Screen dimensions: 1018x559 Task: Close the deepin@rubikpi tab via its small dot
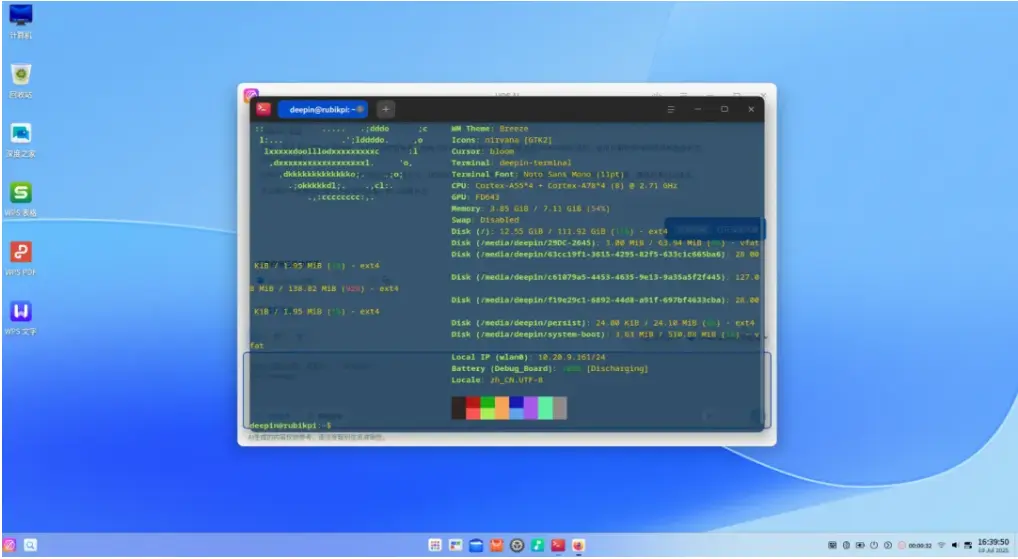(x=360, y=109)
